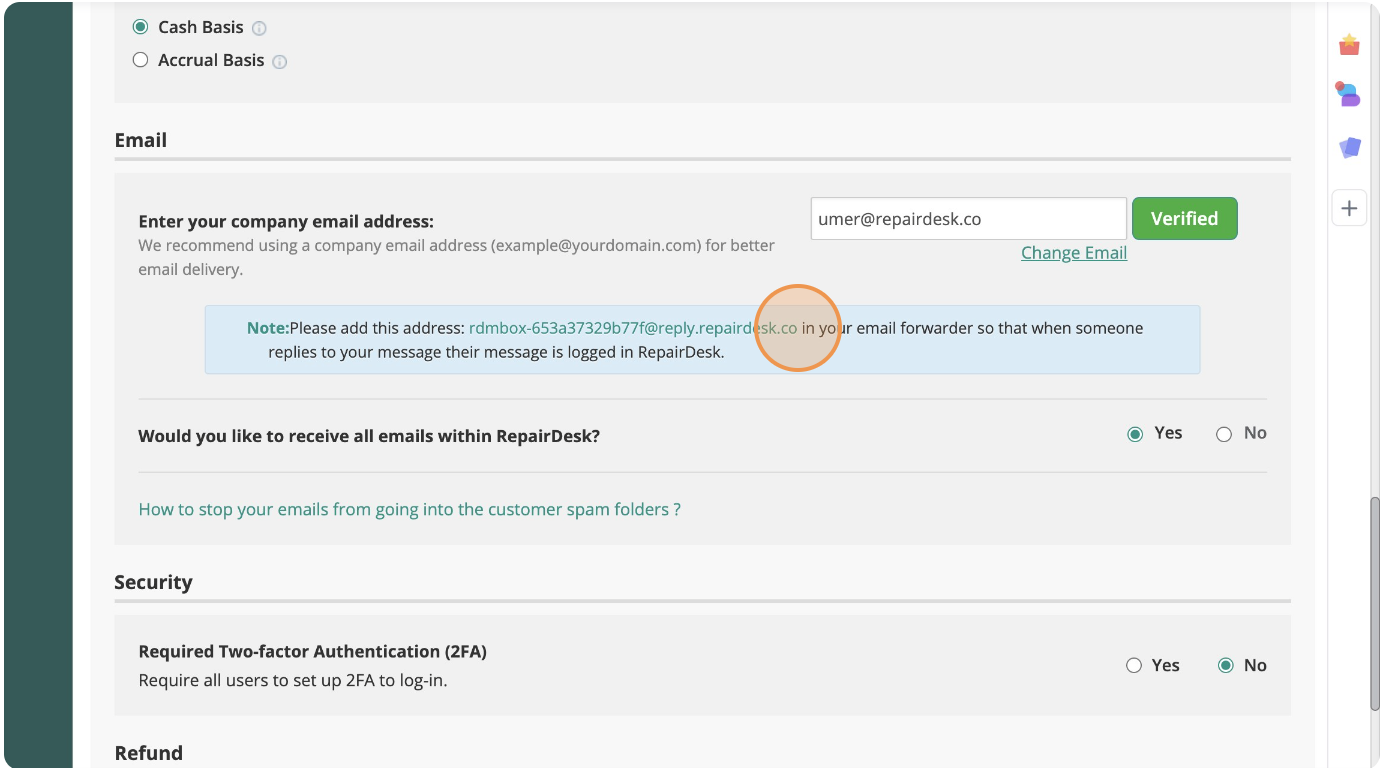This screenshot has height=768, width=1382.
Task: Select the Accrual Basis radio option
Action: 141,60
